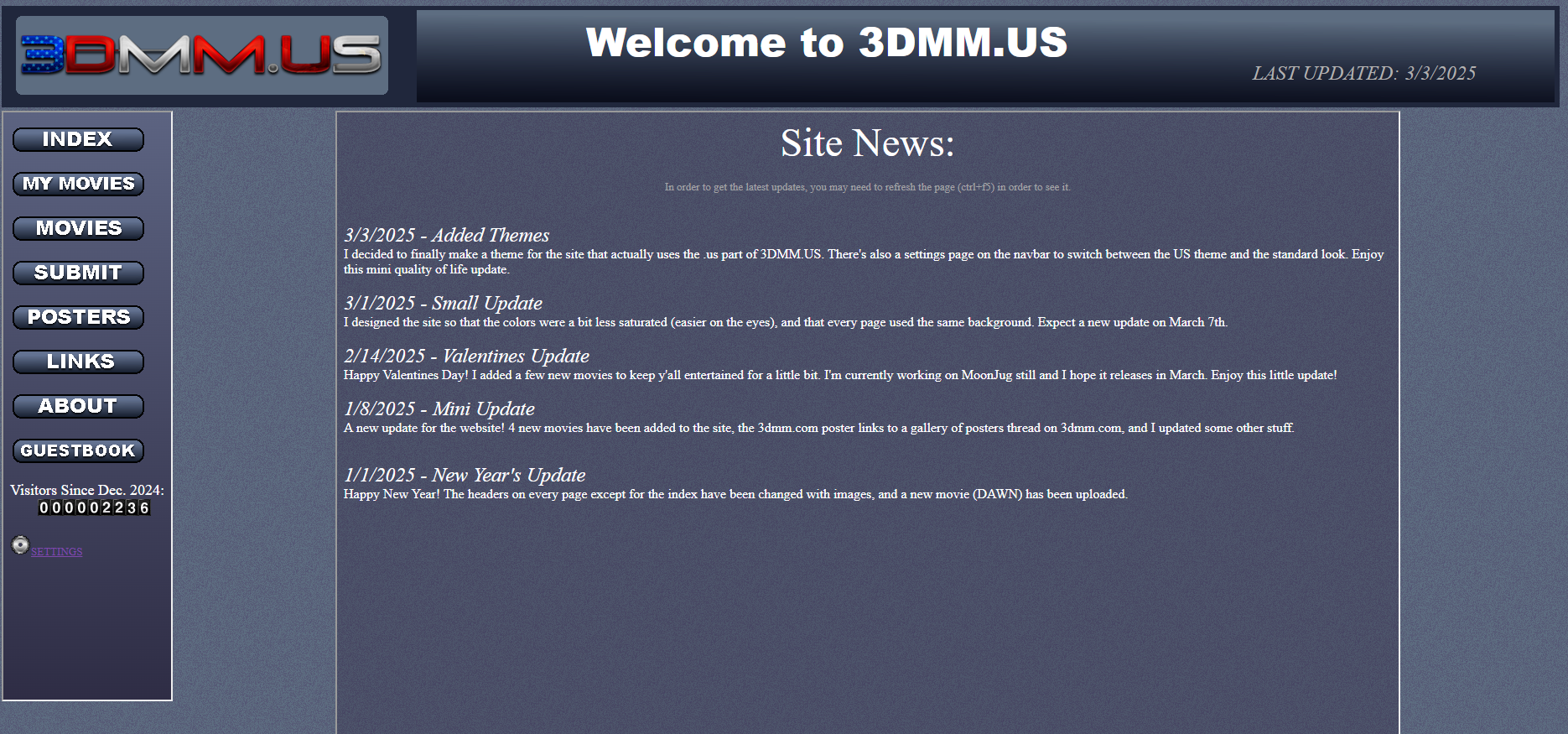The image size is (1568, 734).
Task: Click the 3DMM.US logo image
Action: pos(201,55)
